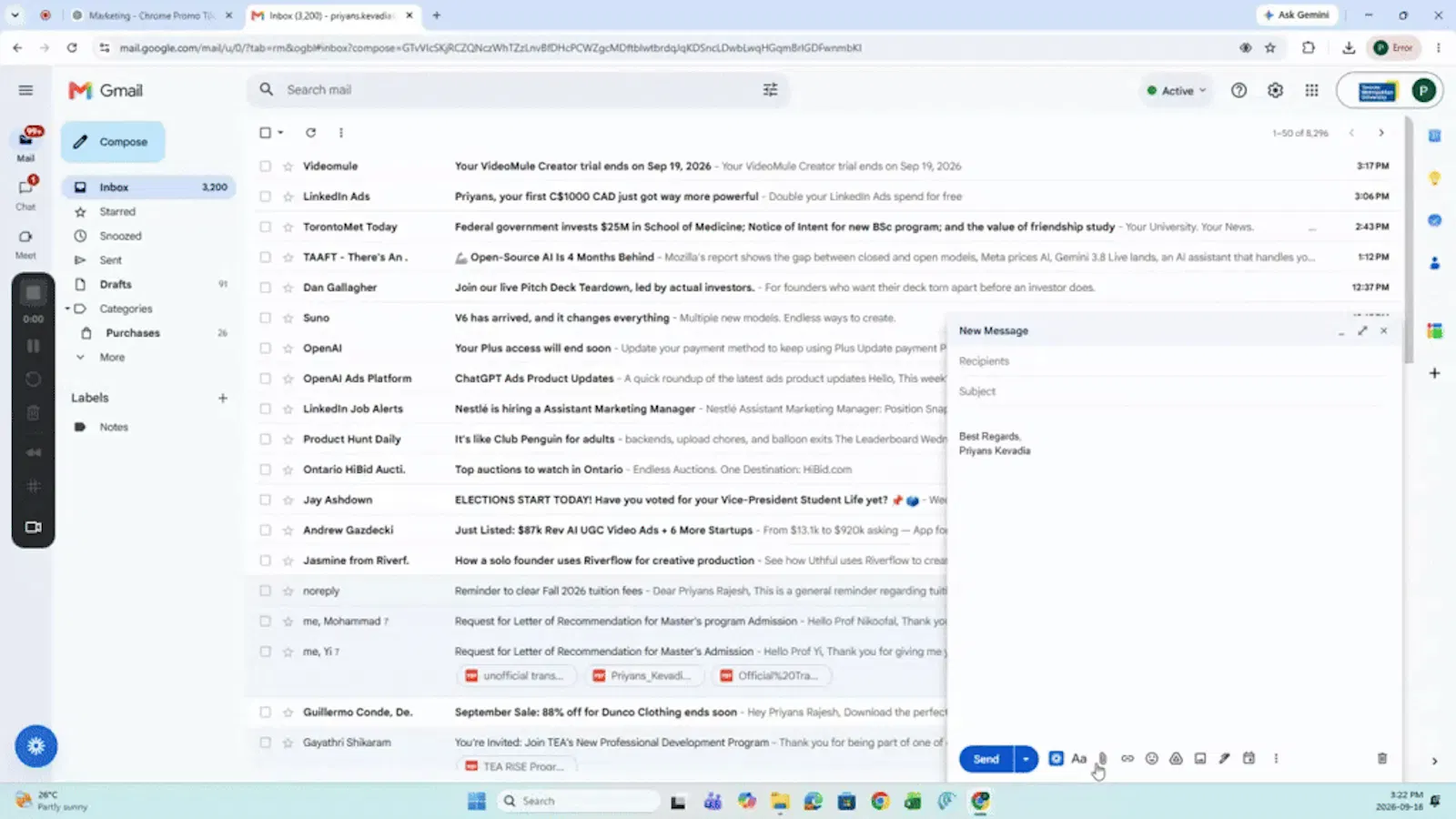This screenshot has width=1456, height=819.
Task: Open Gemini help-me-write icon in compose toolbar
Action: pyautogui.click(x=1056, y=758)
